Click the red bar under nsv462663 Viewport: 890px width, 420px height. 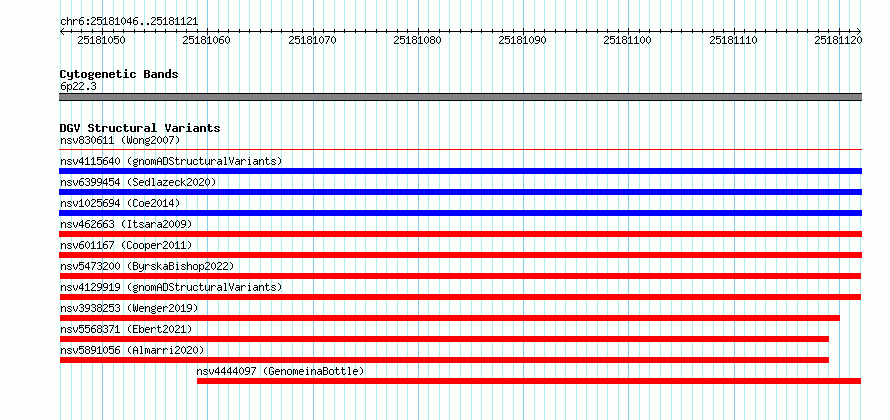(x=461, y=234)
